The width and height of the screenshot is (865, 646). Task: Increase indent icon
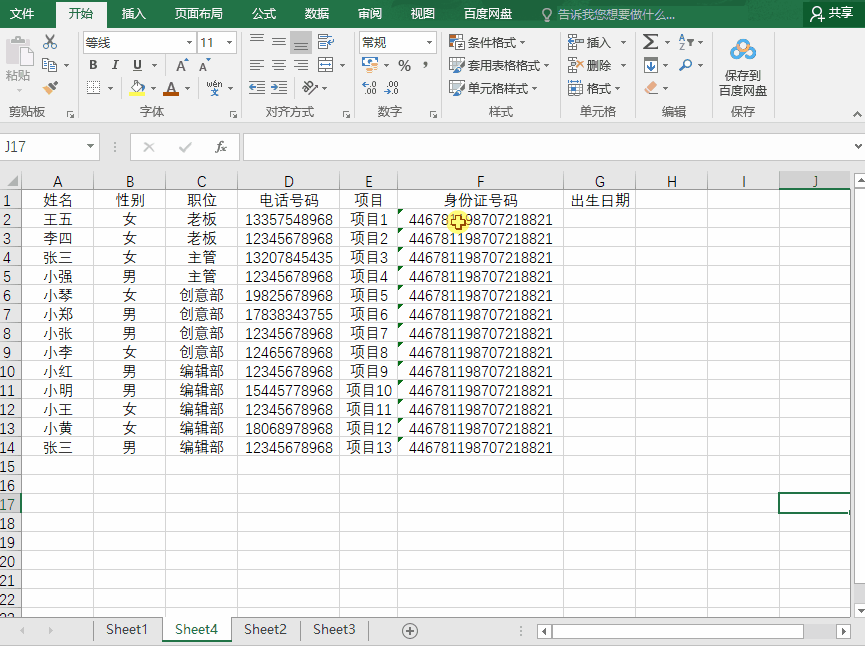[279, 88]
